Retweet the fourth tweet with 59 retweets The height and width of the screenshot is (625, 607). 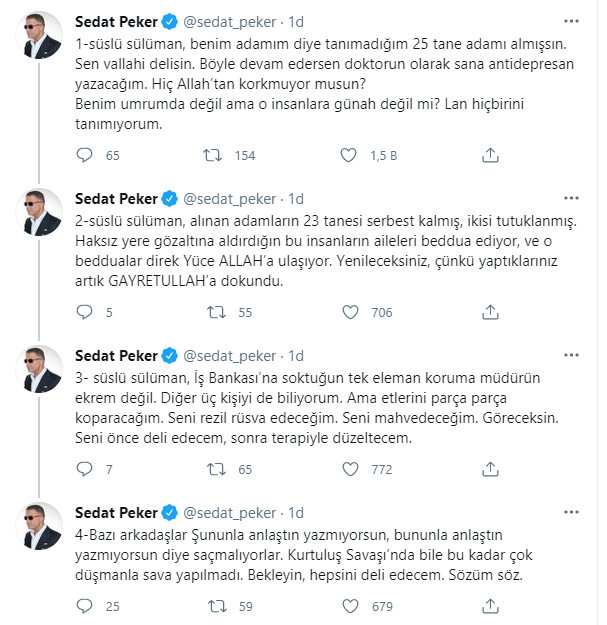tap(212, 605)
